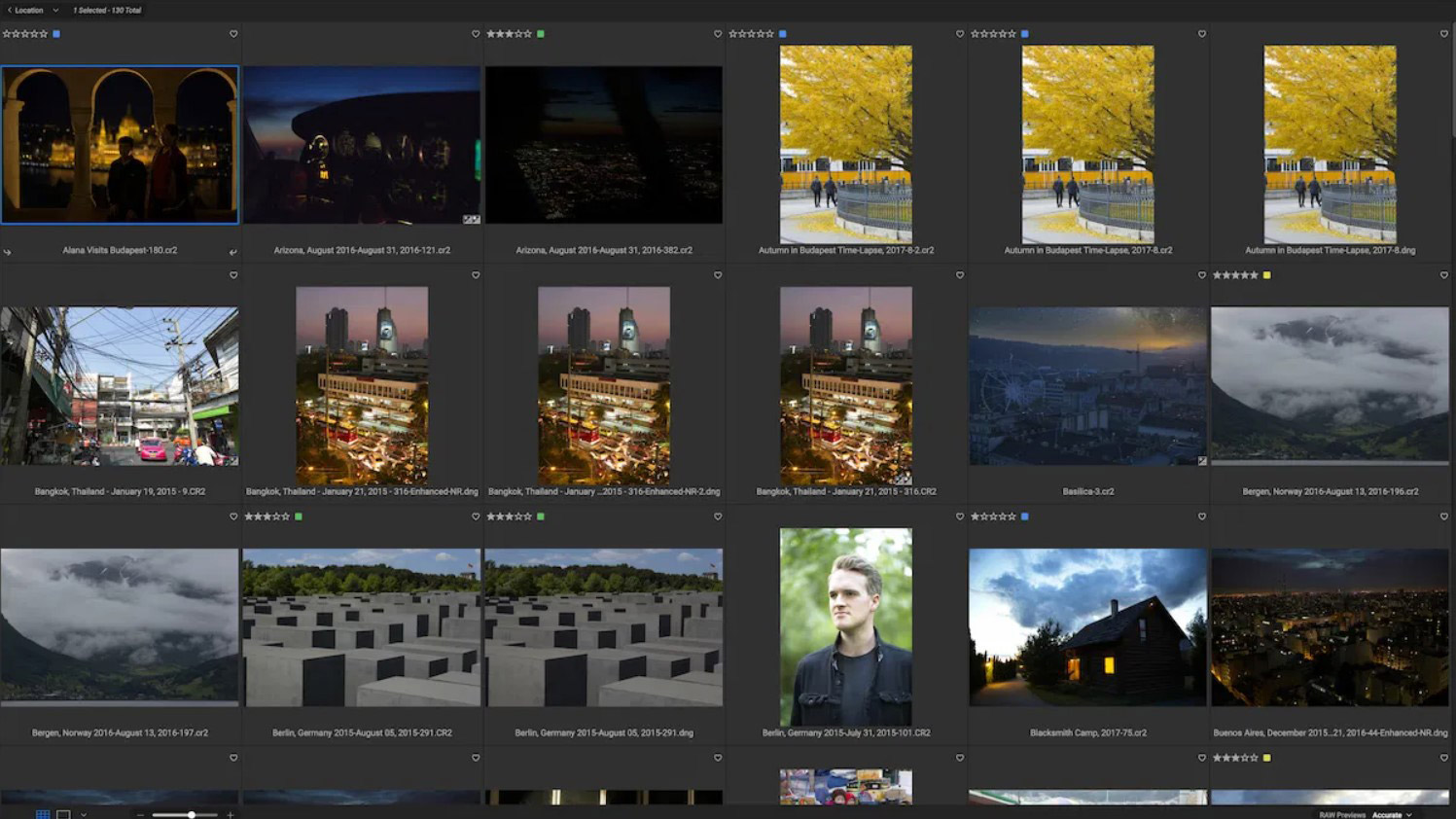Switch to single image view icon
Viewport: 1456px width, 819px height.
pyautogui.click(x=63, y=814)
